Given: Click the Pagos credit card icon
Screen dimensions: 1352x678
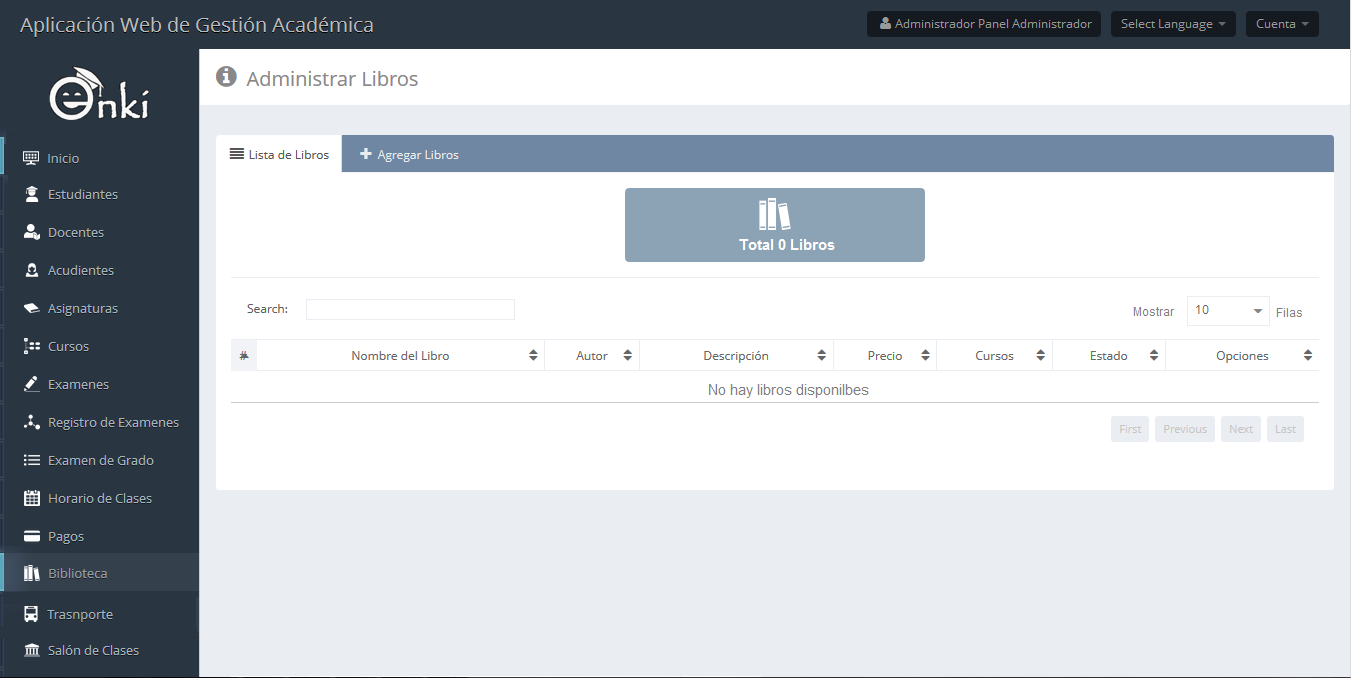Looking at the screenshot, I should (x=31, y=536).
